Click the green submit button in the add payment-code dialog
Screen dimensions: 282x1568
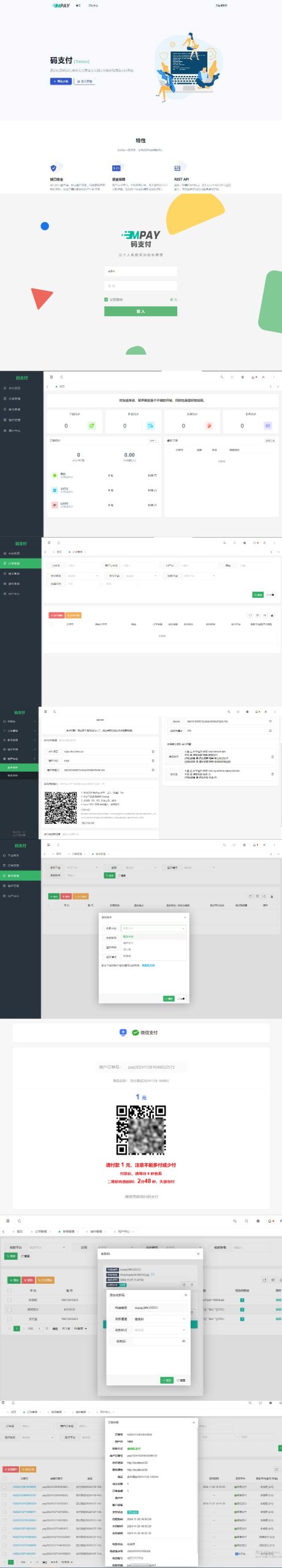click(166, 1380)
